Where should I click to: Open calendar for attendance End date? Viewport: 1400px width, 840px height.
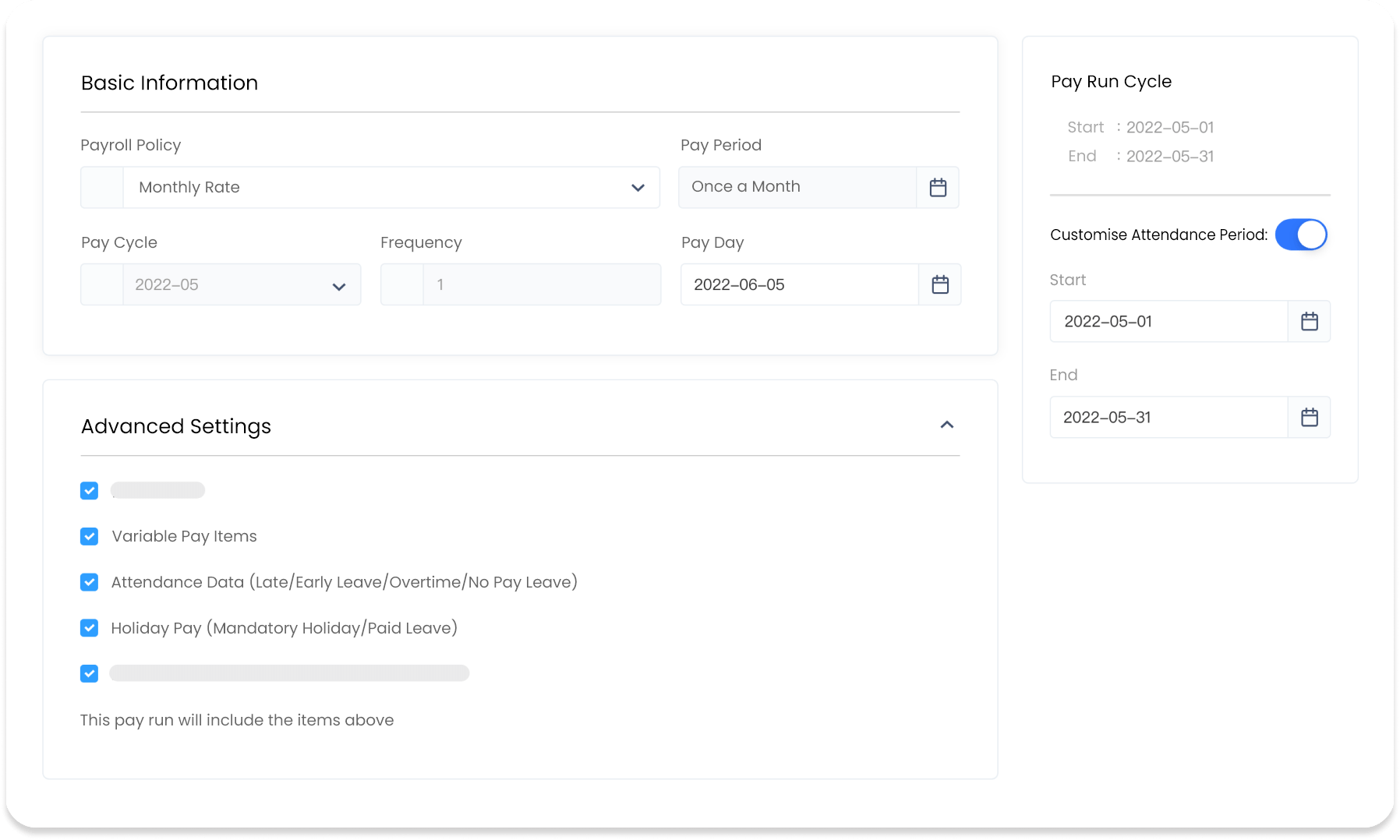pos(1310,417)
